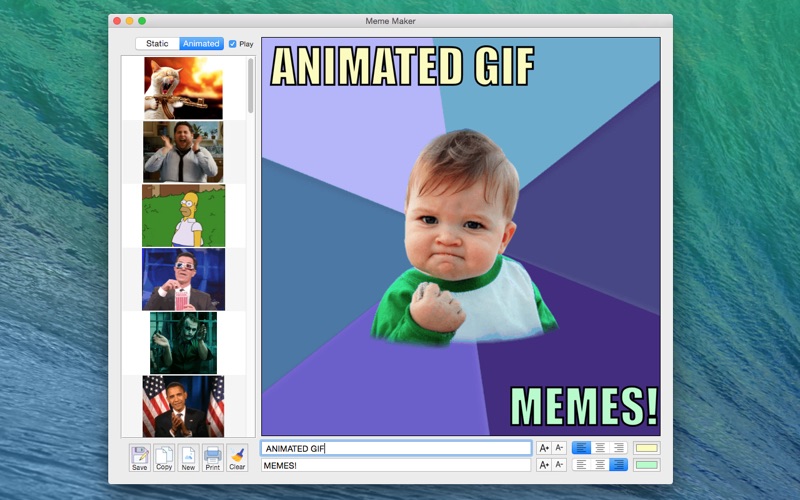
Task: Left-align the bottom caption
Action: 582,465
